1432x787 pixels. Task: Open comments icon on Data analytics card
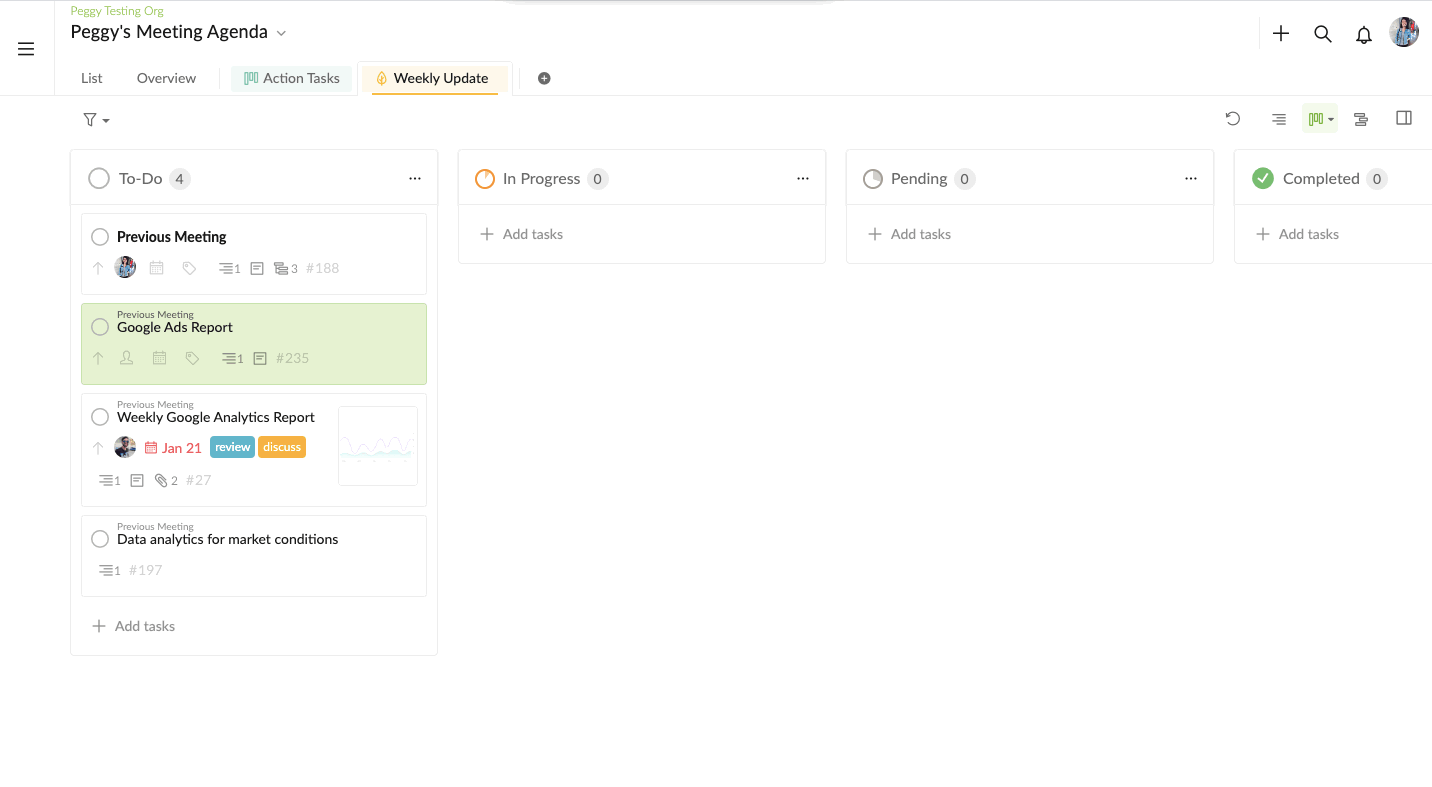(109, 570)
